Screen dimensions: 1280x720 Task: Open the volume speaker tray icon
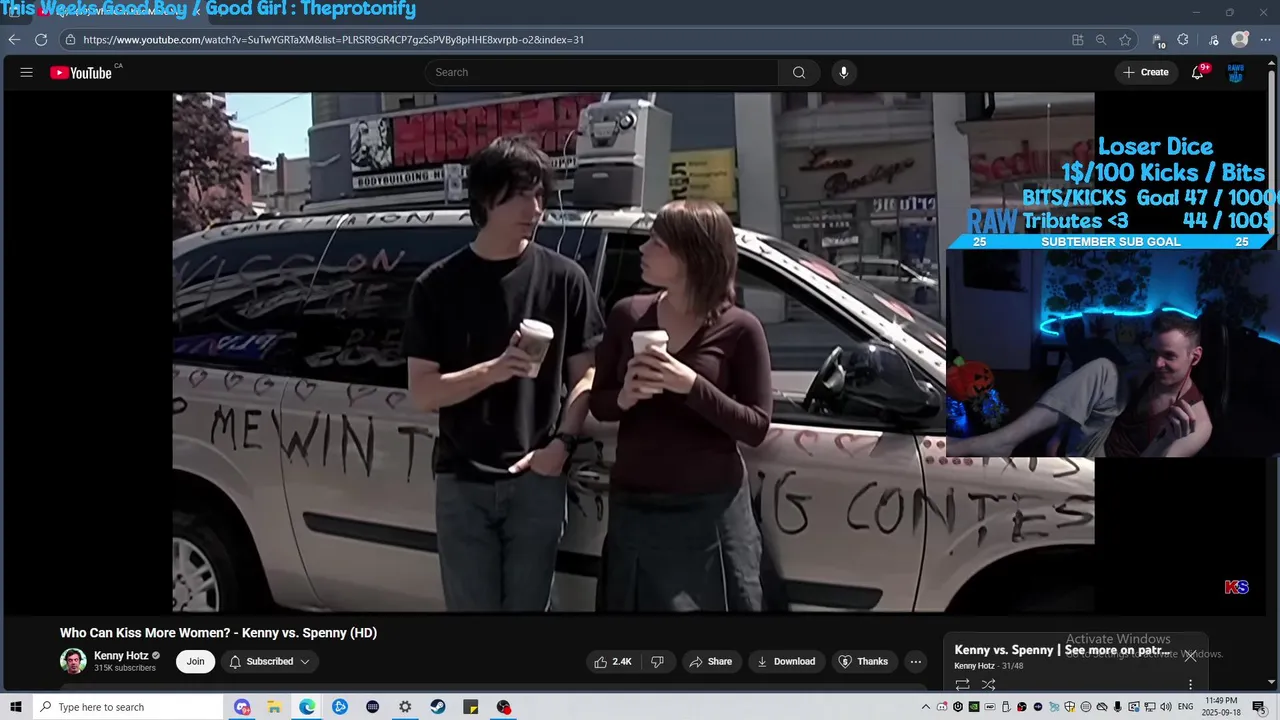pos(1165,707)
